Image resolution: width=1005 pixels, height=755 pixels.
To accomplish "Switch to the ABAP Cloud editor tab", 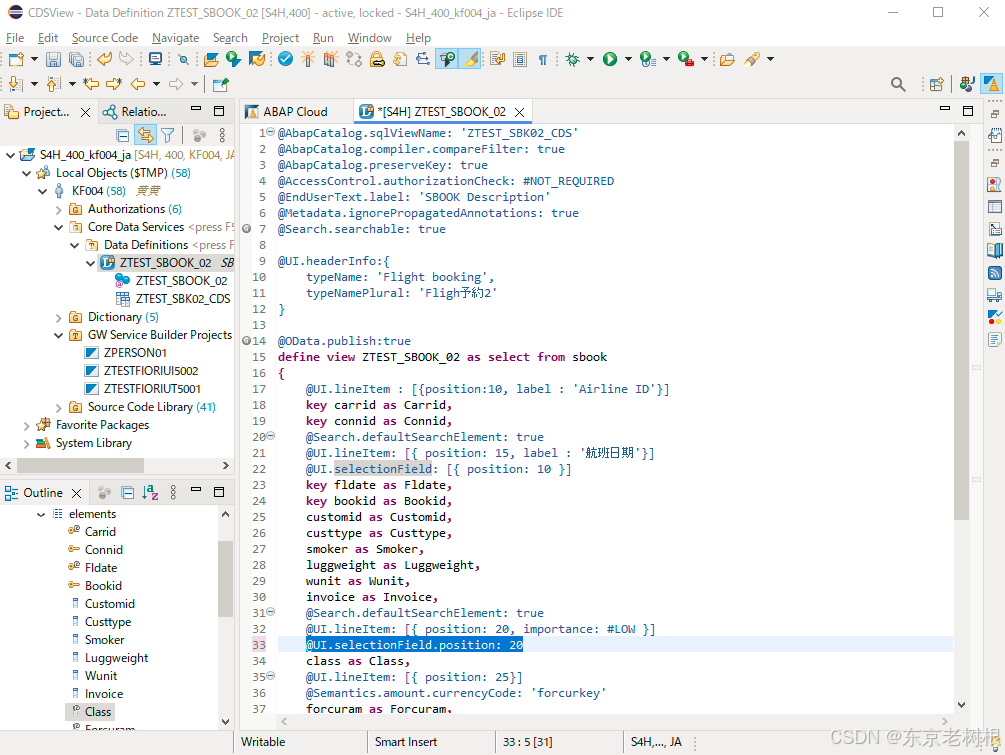I will pos(295,112).
